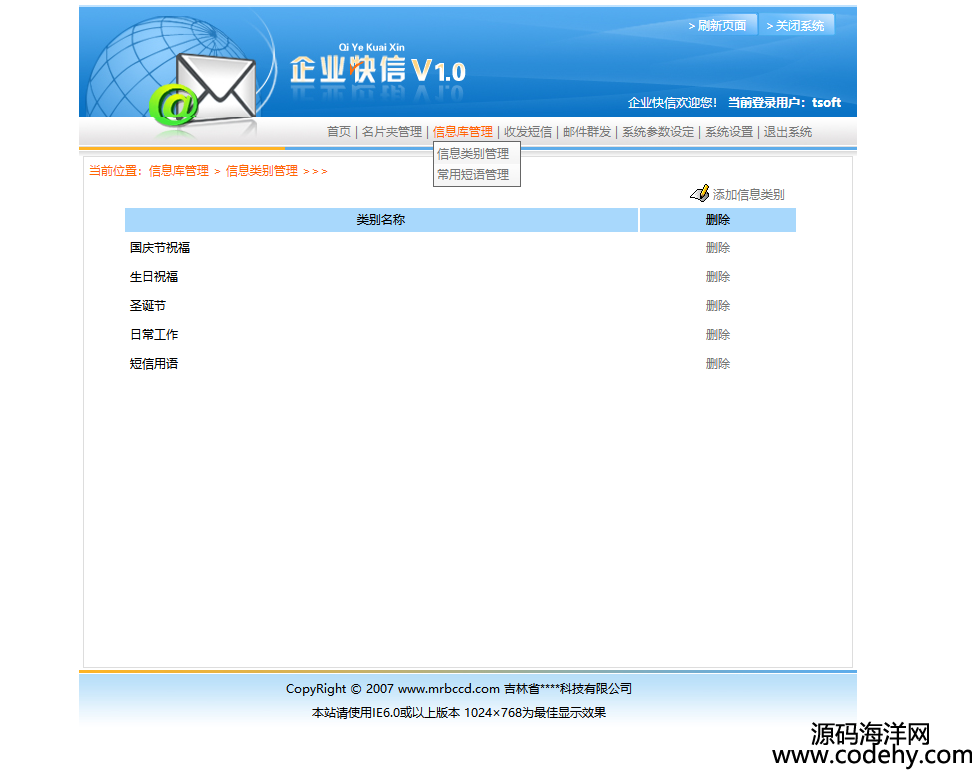Open 首页 menu item
Viewport: 977px width, 775px height.
[339, 132]
